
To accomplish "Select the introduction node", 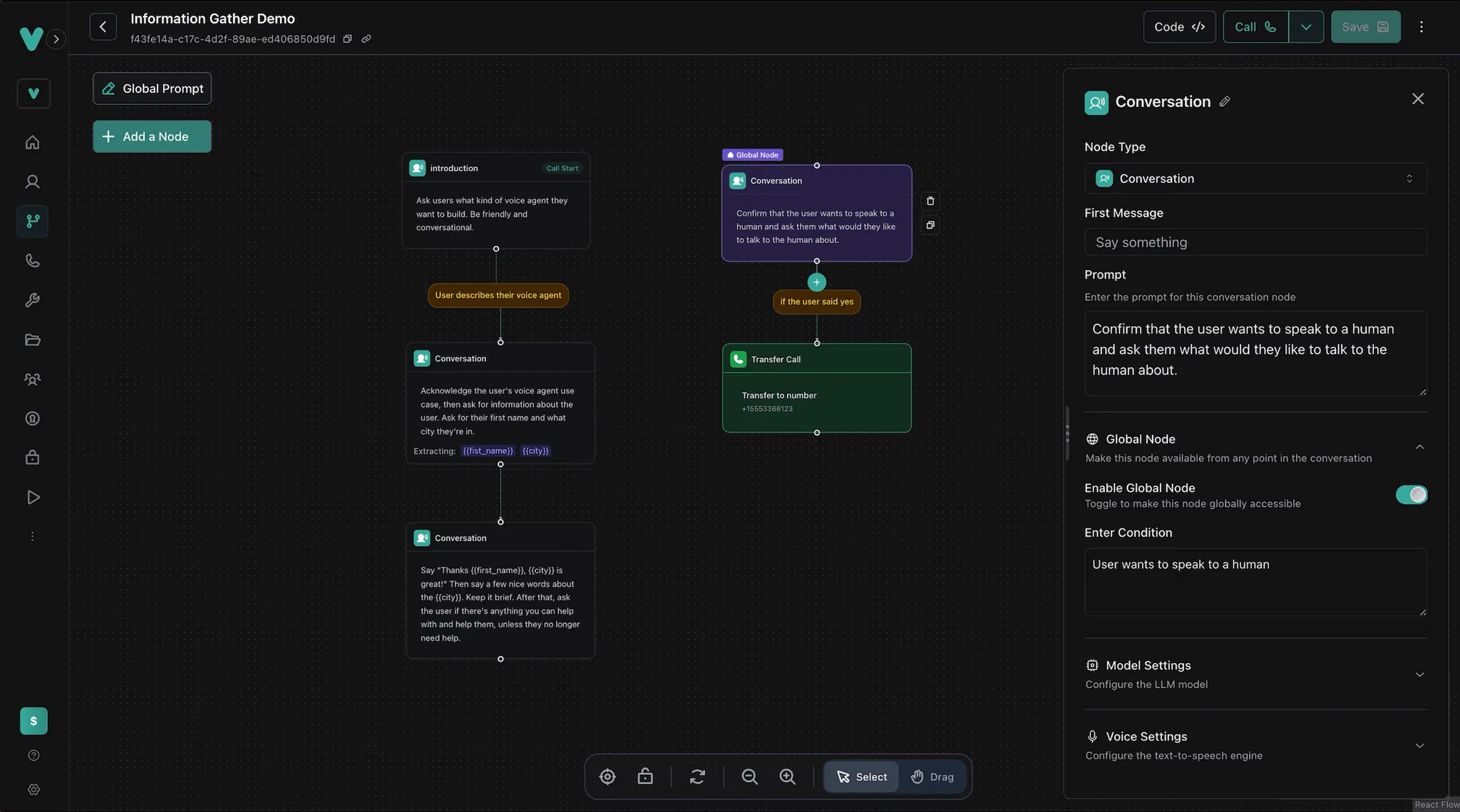I will pyautogui.click(x=495, y=200).
